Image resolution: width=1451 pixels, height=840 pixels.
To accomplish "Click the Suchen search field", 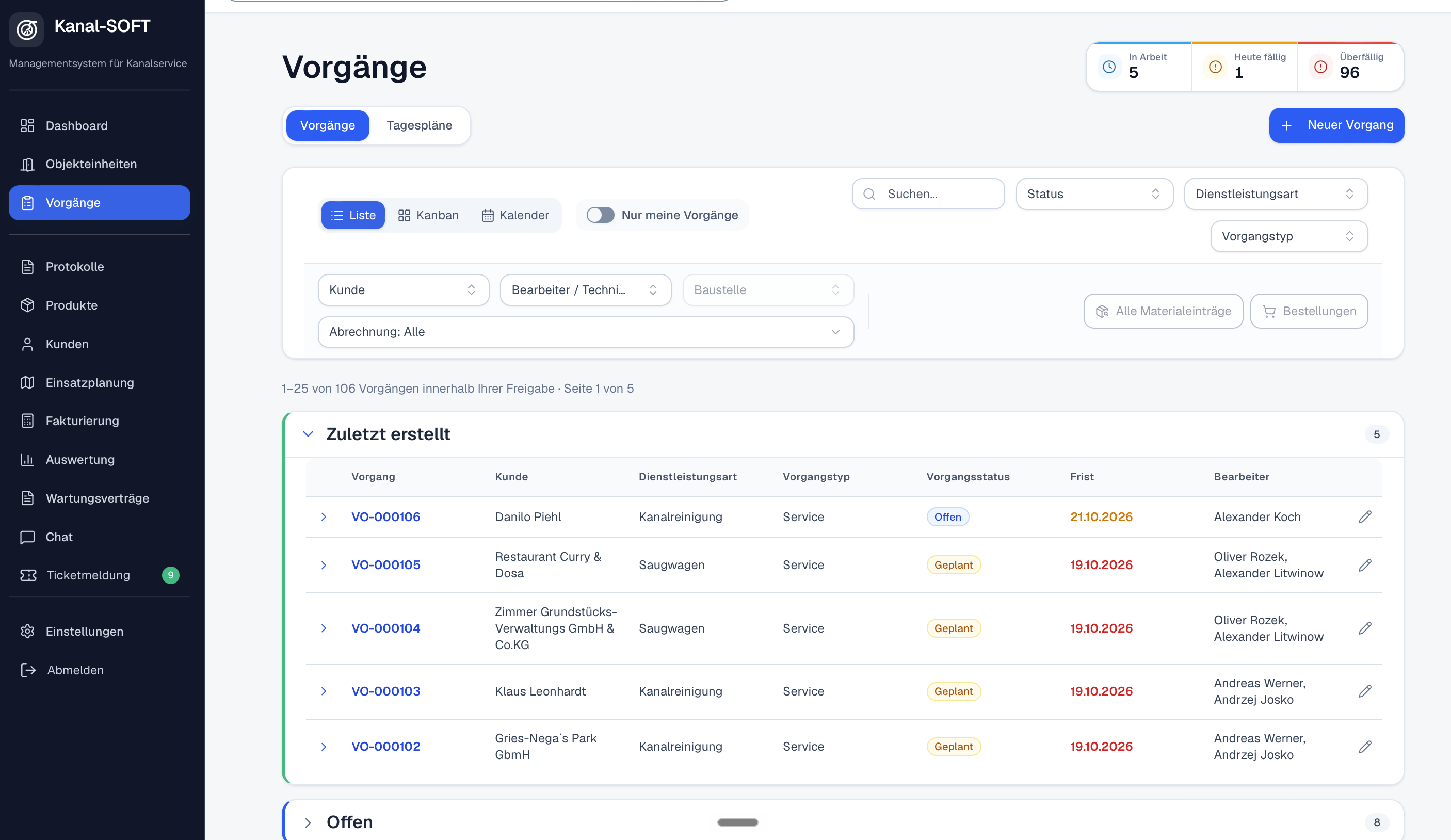I will click(928, 194).
